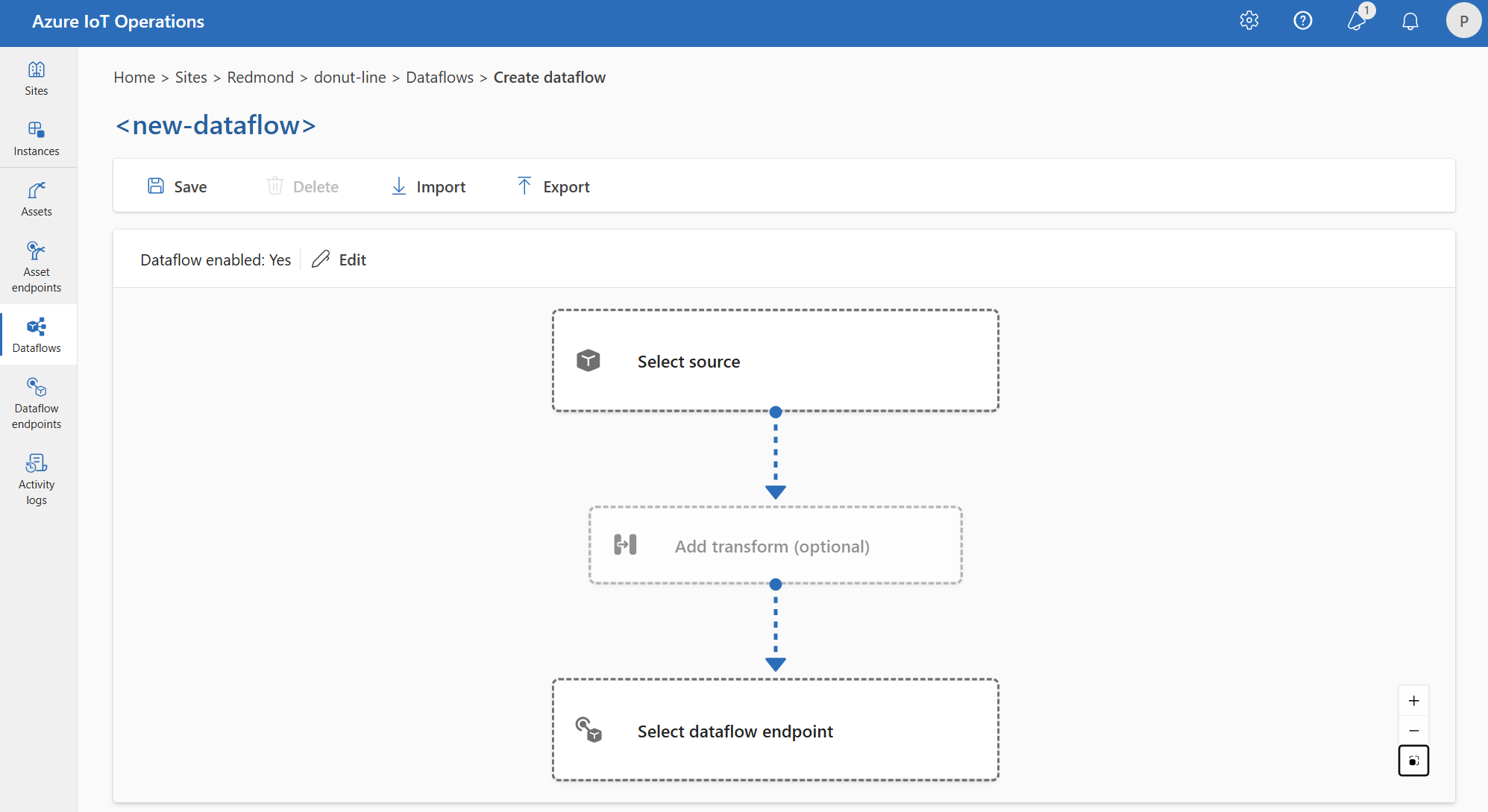Click Save to save the dataflow
Viewport: 1488px width, 812px height.
(178, 186)
